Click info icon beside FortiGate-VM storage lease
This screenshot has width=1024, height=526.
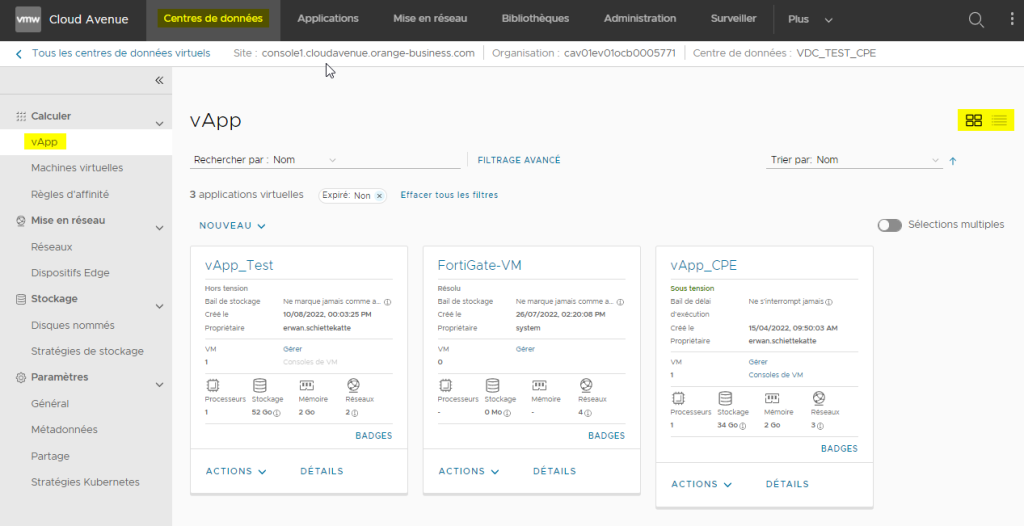(x=620, y=303)
